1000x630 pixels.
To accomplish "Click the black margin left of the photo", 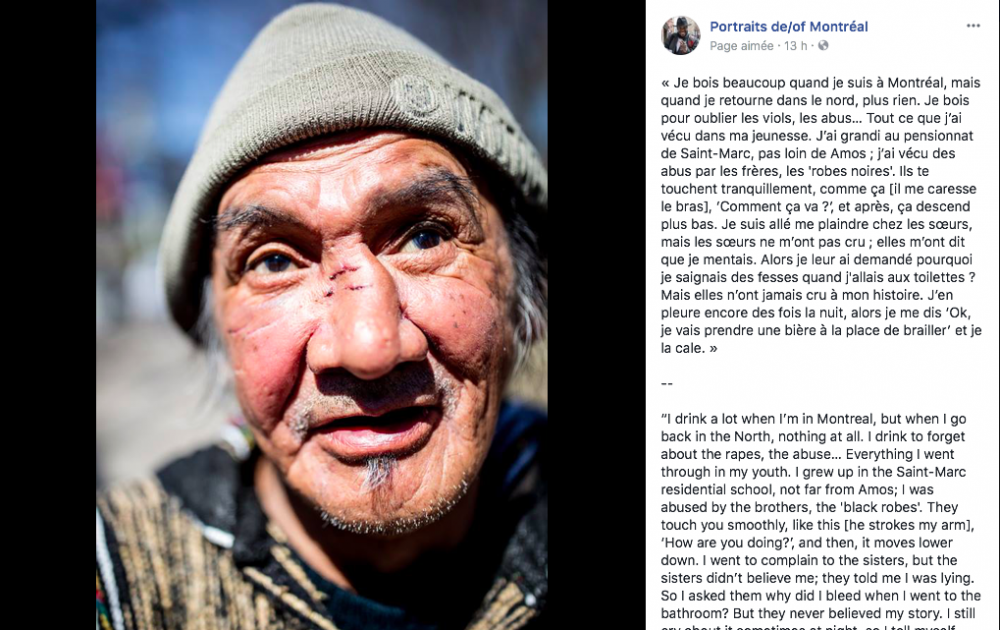I will 48,315.
